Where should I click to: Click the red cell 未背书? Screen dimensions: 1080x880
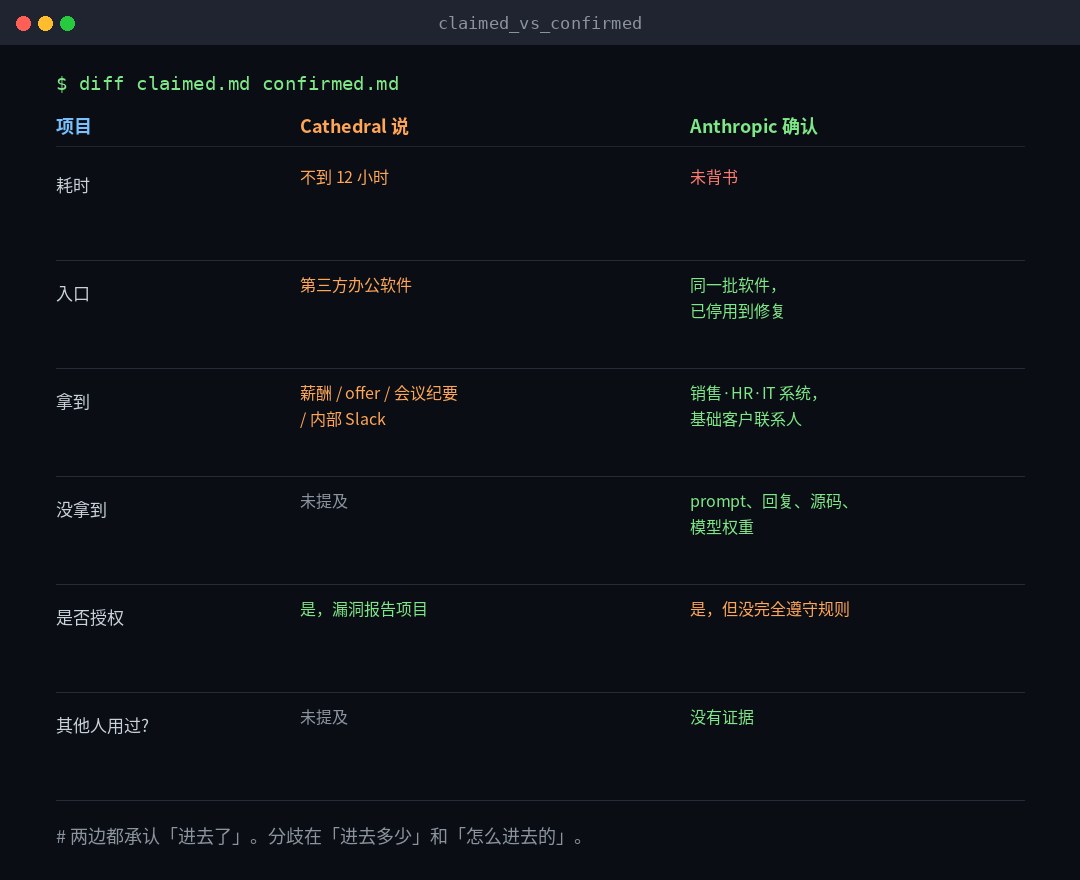point(714,177)
